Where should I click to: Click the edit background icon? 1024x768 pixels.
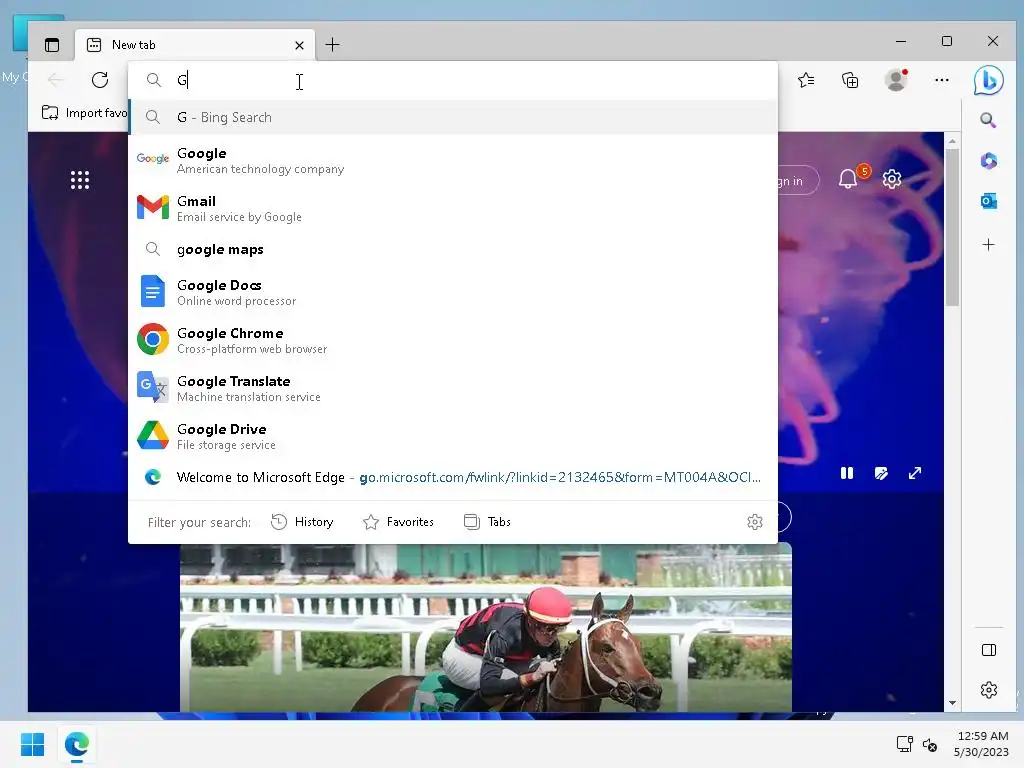point(881,473)
